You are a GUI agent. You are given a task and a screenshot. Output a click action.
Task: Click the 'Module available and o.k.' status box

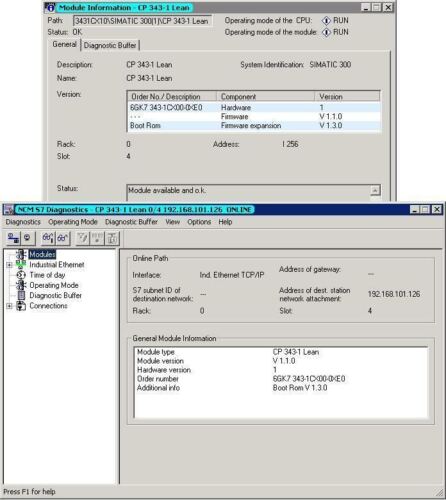(x=248, y=192)
